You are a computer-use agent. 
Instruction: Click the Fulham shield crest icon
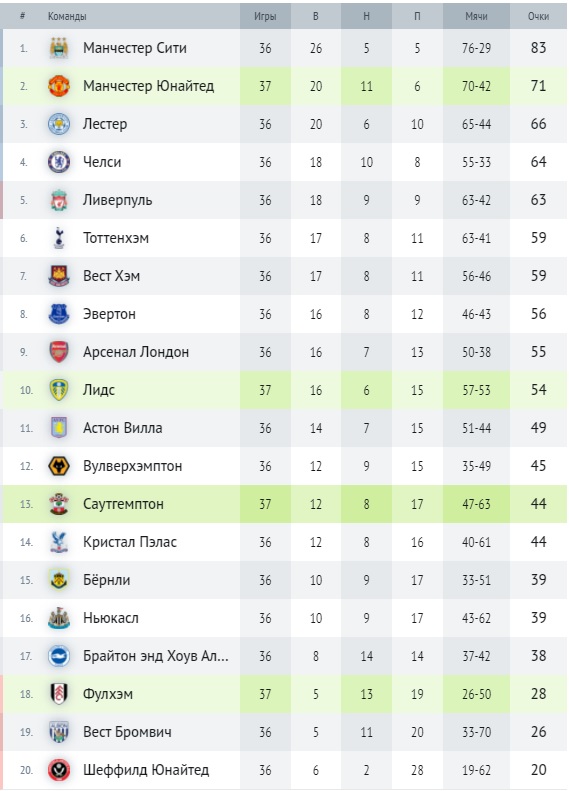pos(59,694)
